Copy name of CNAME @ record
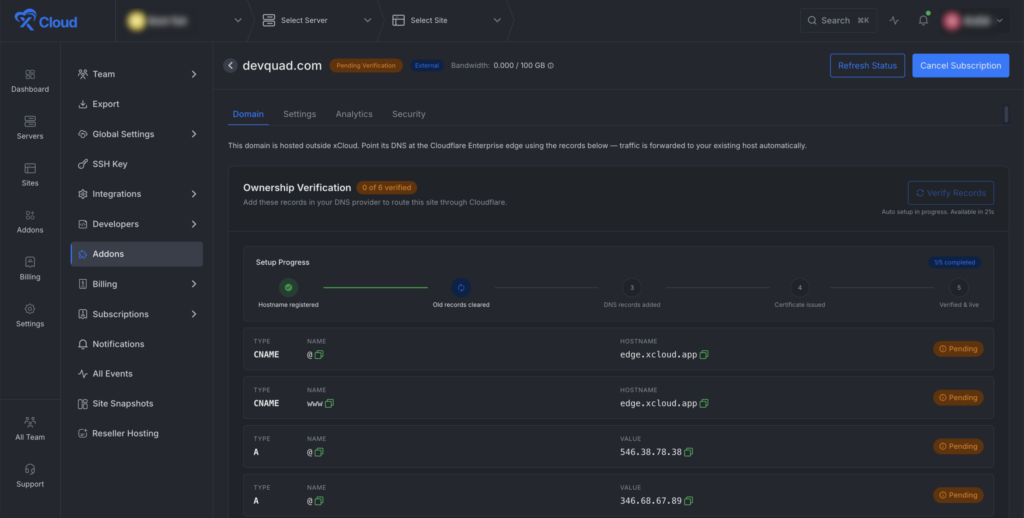 point(319,355)
